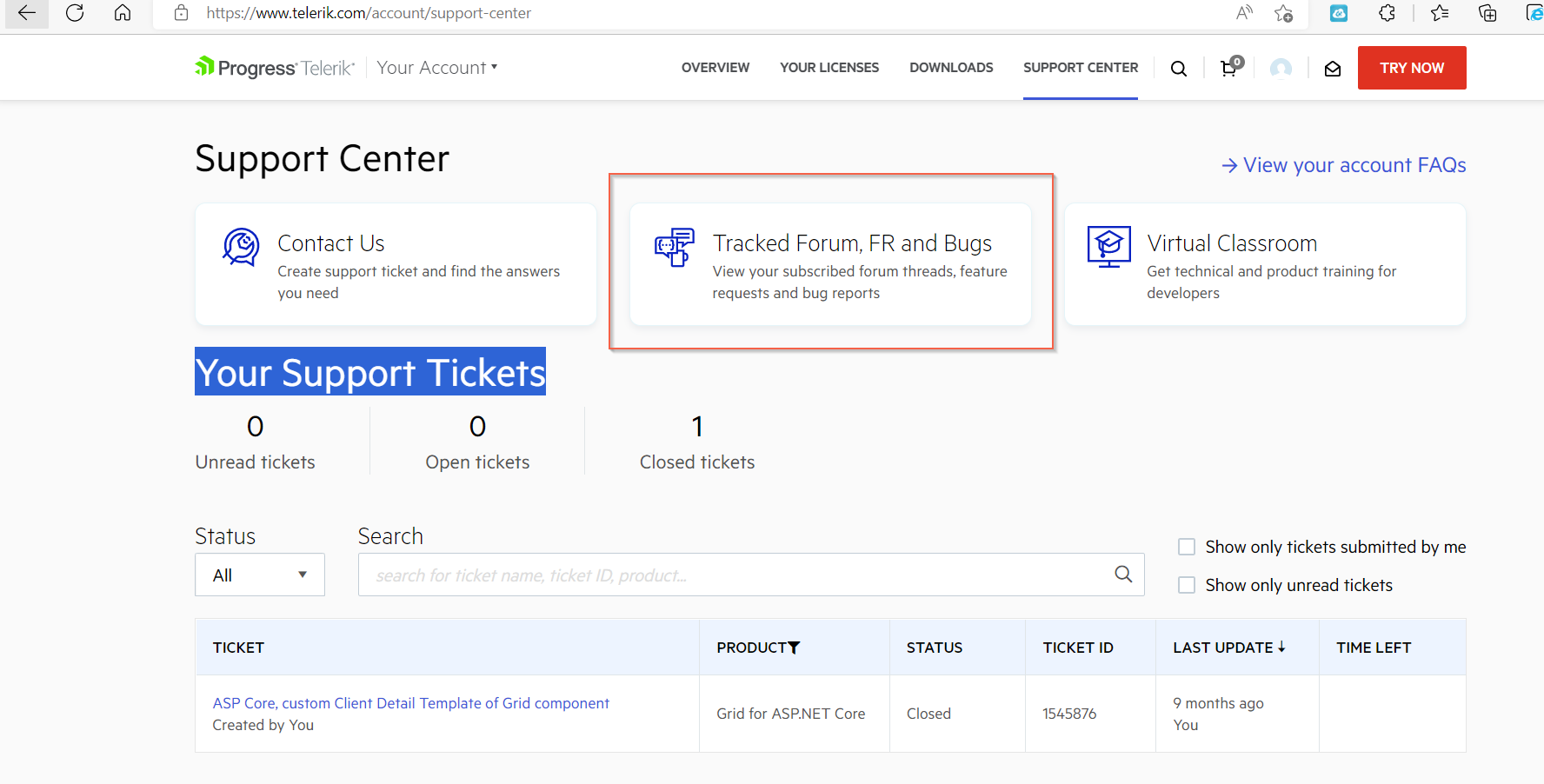Open the shopping cart icon
Image resolution: width=1544 pixels, height=784 pixels.
click(x=1231, y=67)
